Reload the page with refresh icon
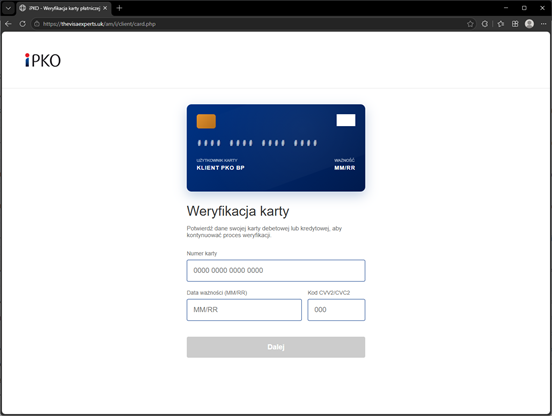 [23, 24]
